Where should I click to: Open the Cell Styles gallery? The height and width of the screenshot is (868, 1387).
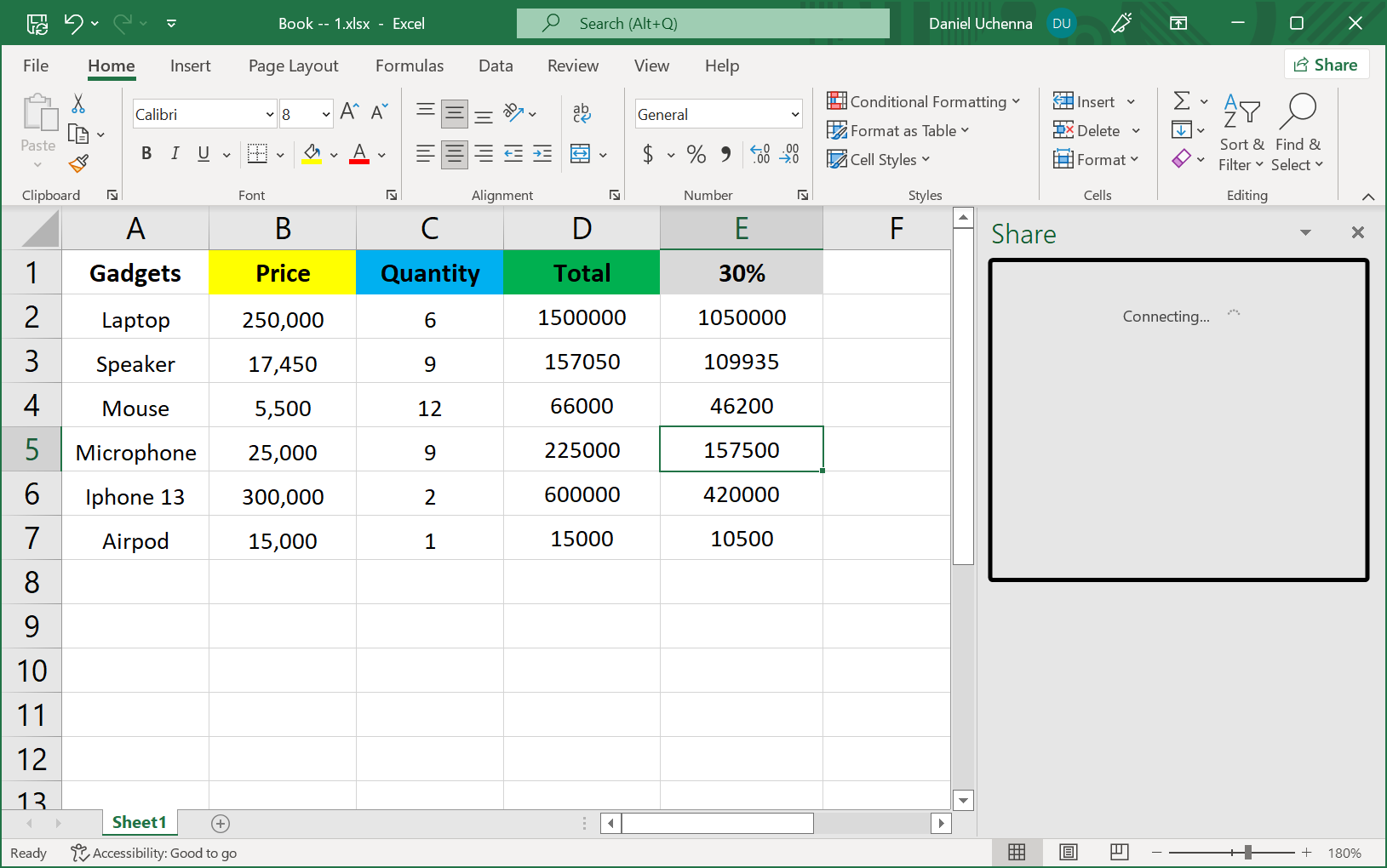879,159
